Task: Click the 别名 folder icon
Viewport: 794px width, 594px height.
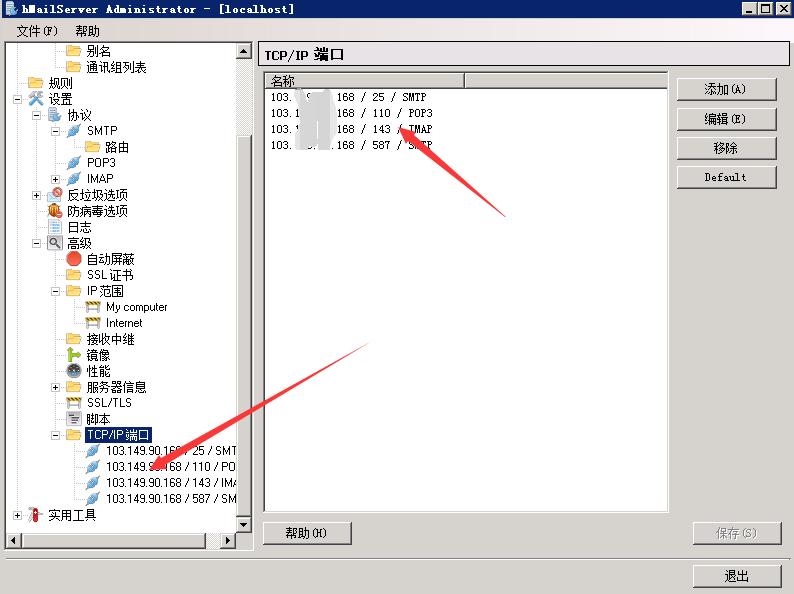Action: [x=73, y=51]
